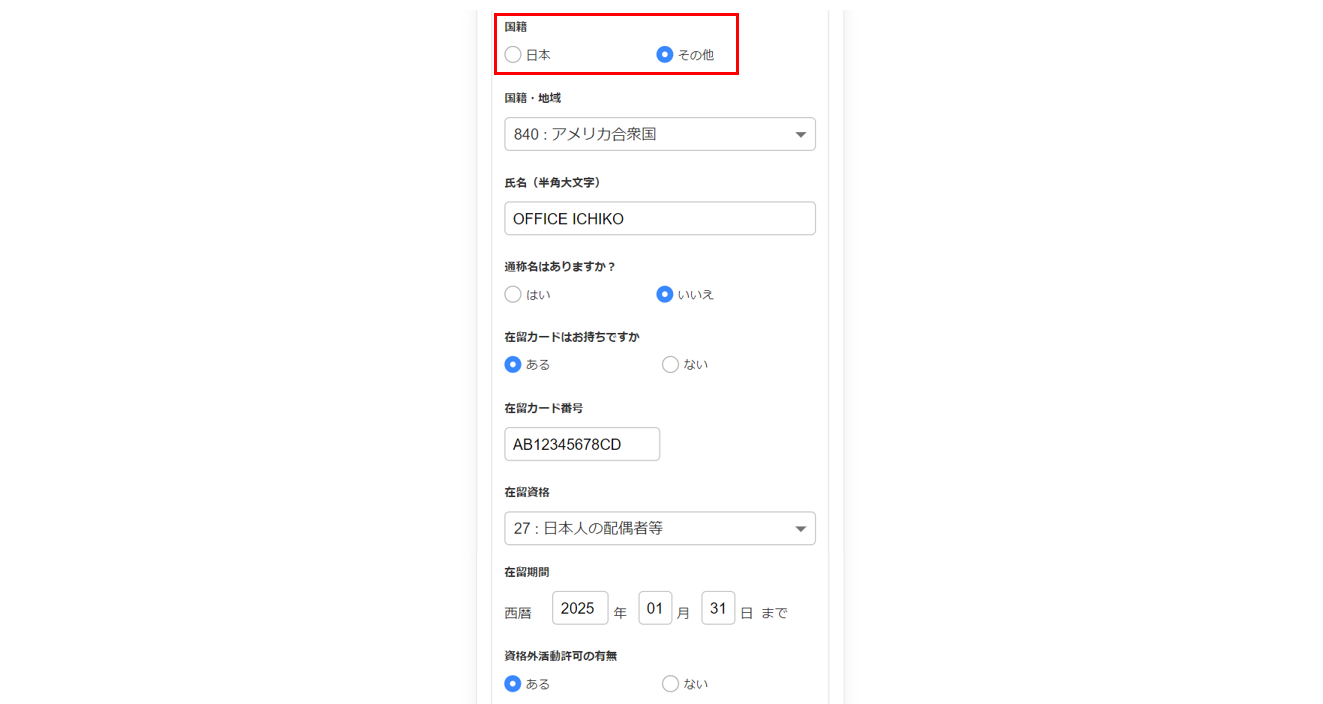
Task: Choose はい for 通称名 question
Action: pyautogui.click(x=513, y=295)
